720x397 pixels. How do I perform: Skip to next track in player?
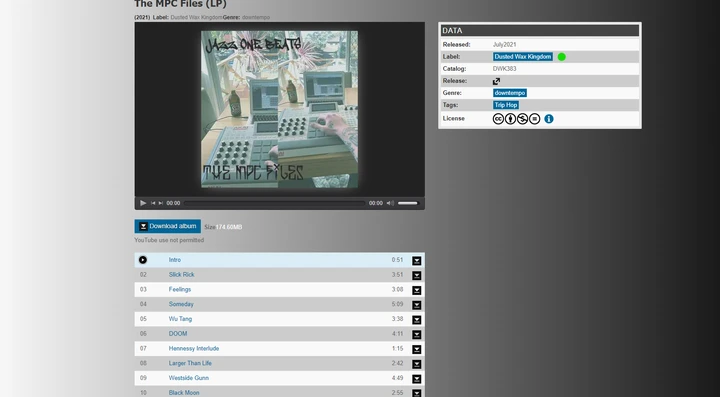point(161,203)
